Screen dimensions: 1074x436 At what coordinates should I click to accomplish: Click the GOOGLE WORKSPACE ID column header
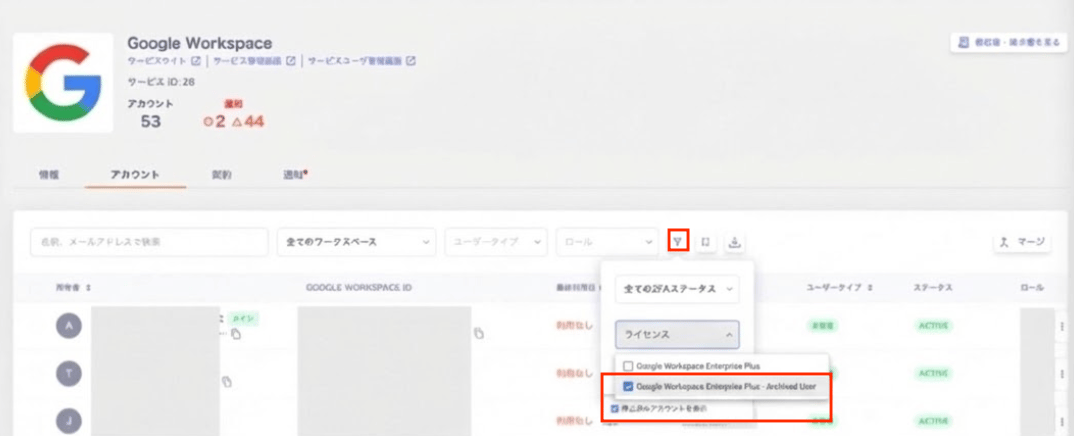pyautogui.click(x=359, y=288)
